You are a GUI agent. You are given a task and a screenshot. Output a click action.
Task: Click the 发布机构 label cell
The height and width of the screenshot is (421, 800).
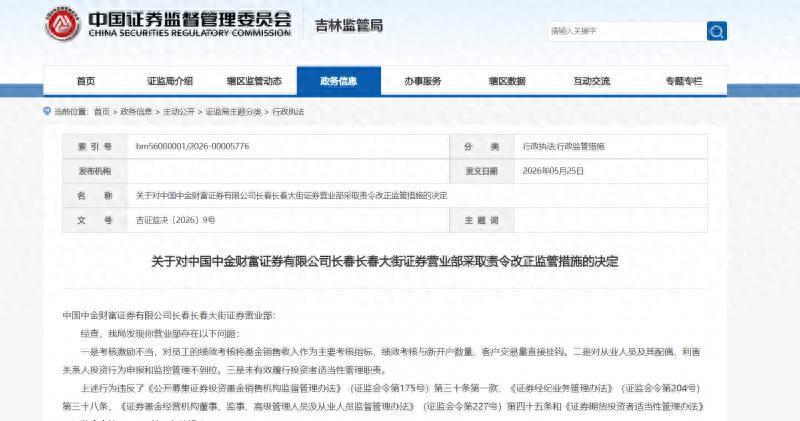95,171
